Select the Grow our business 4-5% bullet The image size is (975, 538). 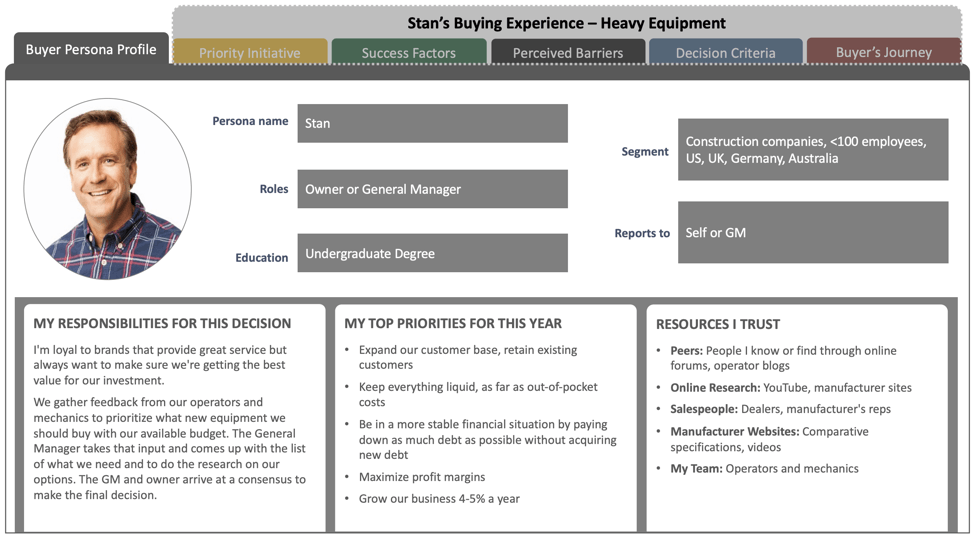pos(439,499)
